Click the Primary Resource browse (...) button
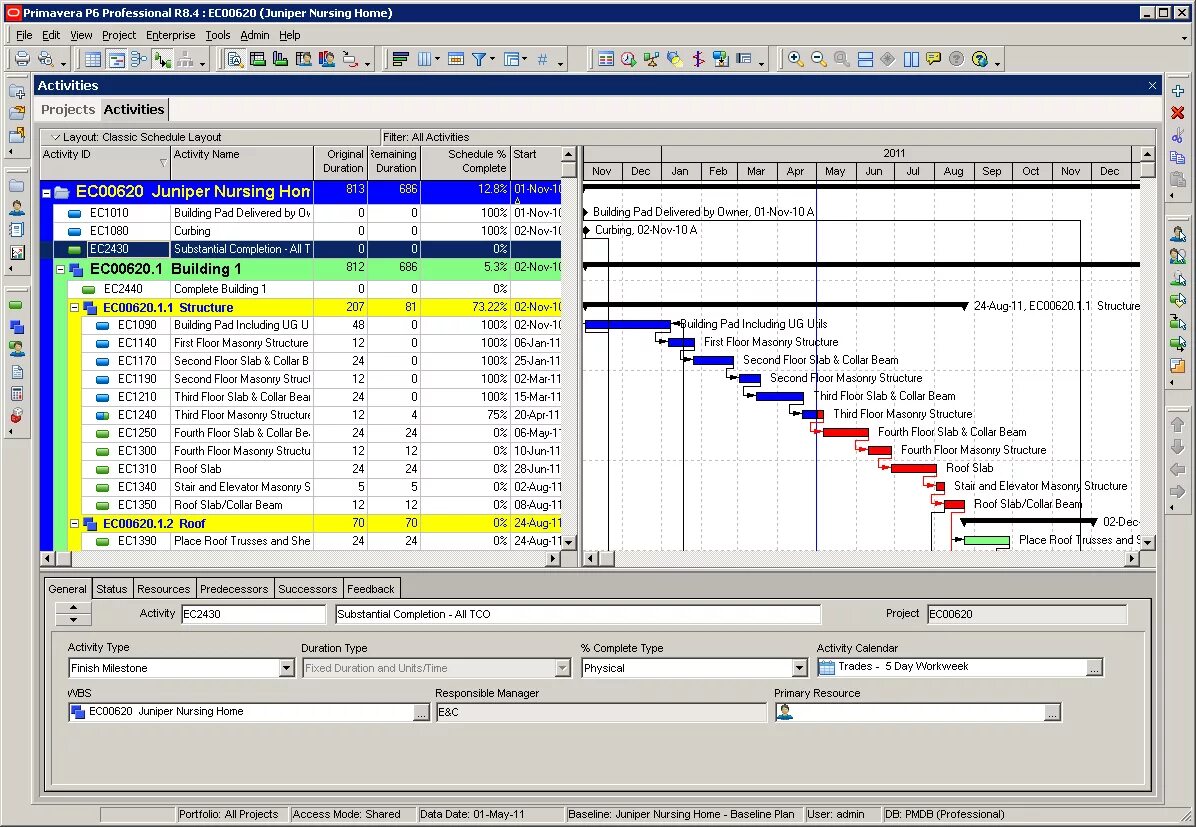Image resolution: width=1196 pixels, height=827 pixels. tap(1052, 713)
